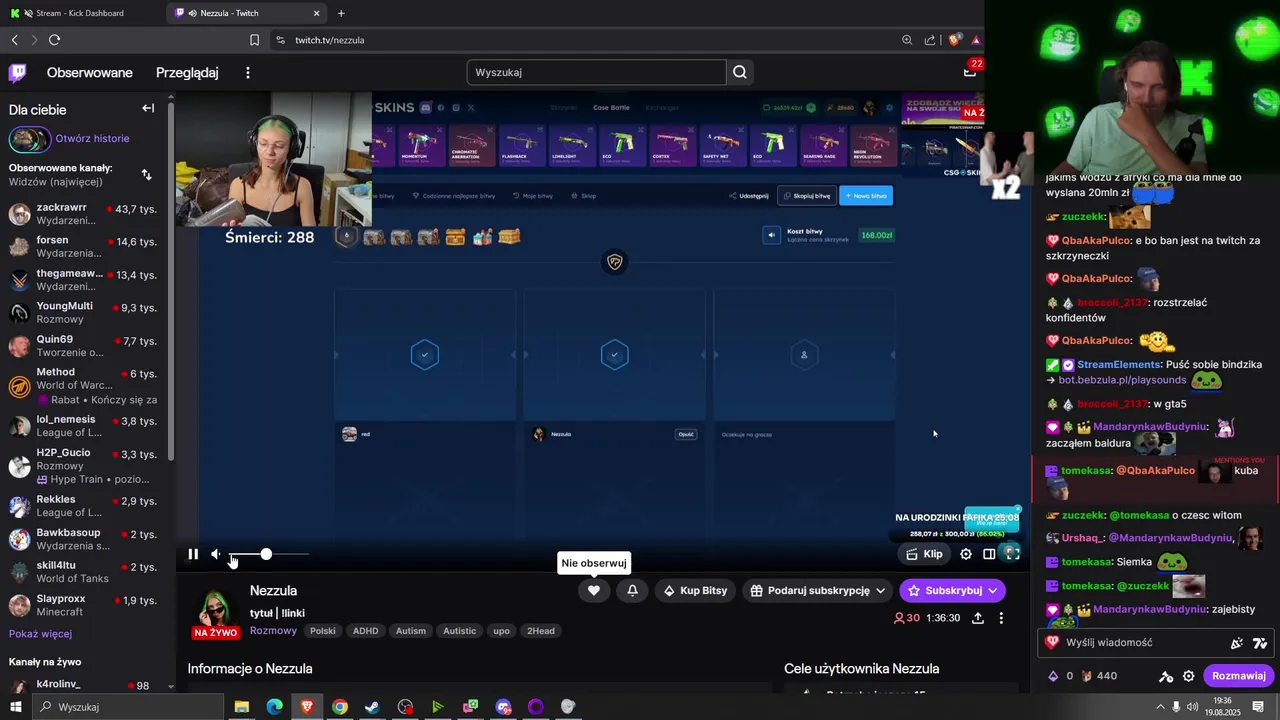Create a clip with the Klip button
The image size is (1280, 720).
point(925,554)
